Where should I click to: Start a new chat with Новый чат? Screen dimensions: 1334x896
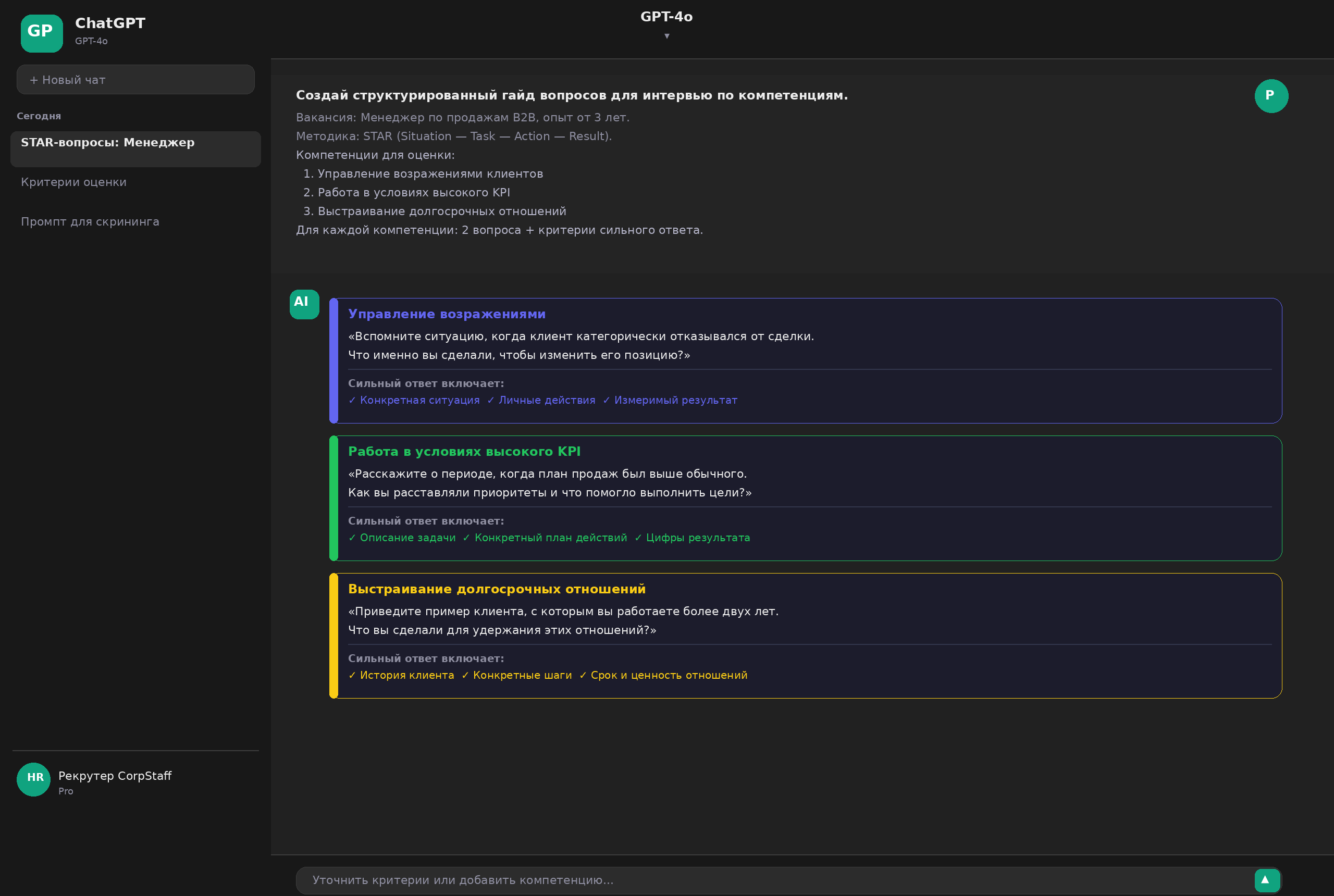point(135,79)
